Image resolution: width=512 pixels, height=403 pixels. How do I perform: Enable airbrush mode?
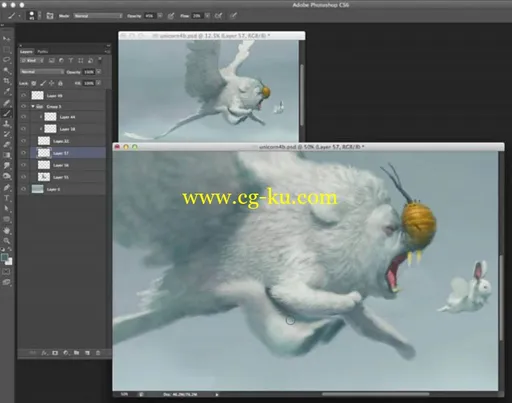pos(218,16)
